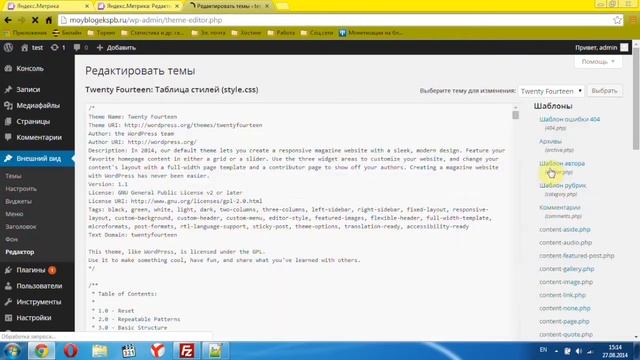Open the Меню submenu item

pos(14,214)
